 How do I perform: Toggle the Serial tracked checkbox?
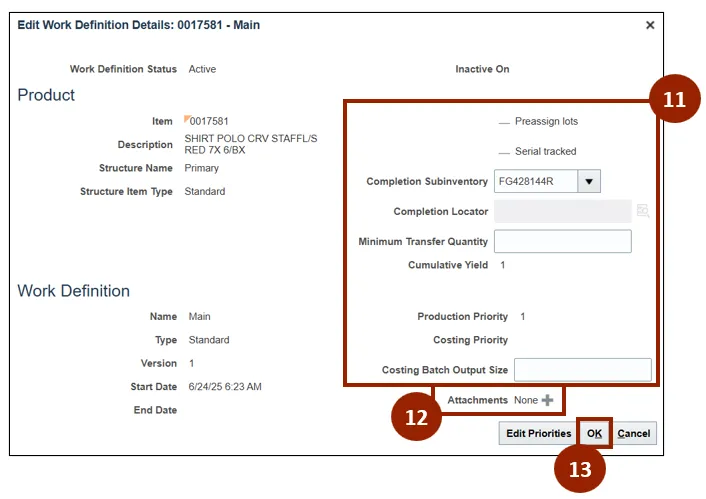[x=504, y=152]
